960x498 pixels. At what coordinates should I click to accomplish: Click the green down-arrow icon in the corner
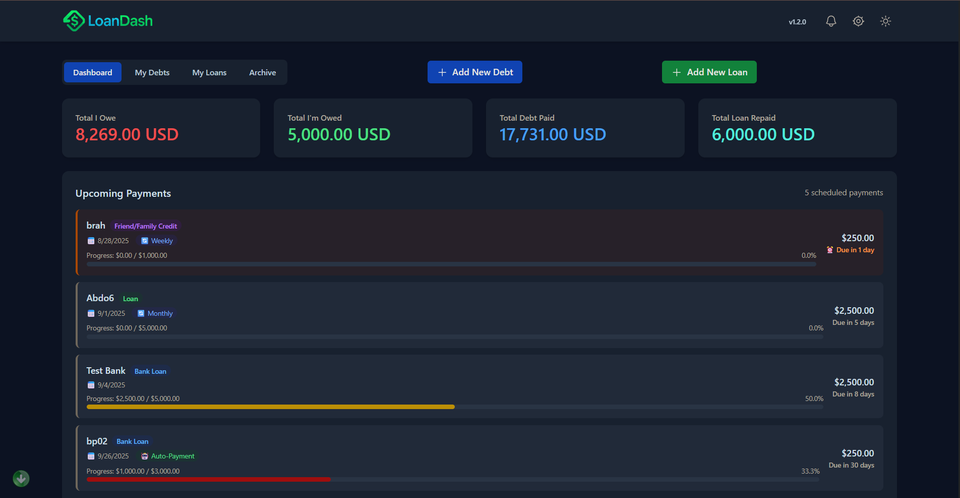point(21,479)
